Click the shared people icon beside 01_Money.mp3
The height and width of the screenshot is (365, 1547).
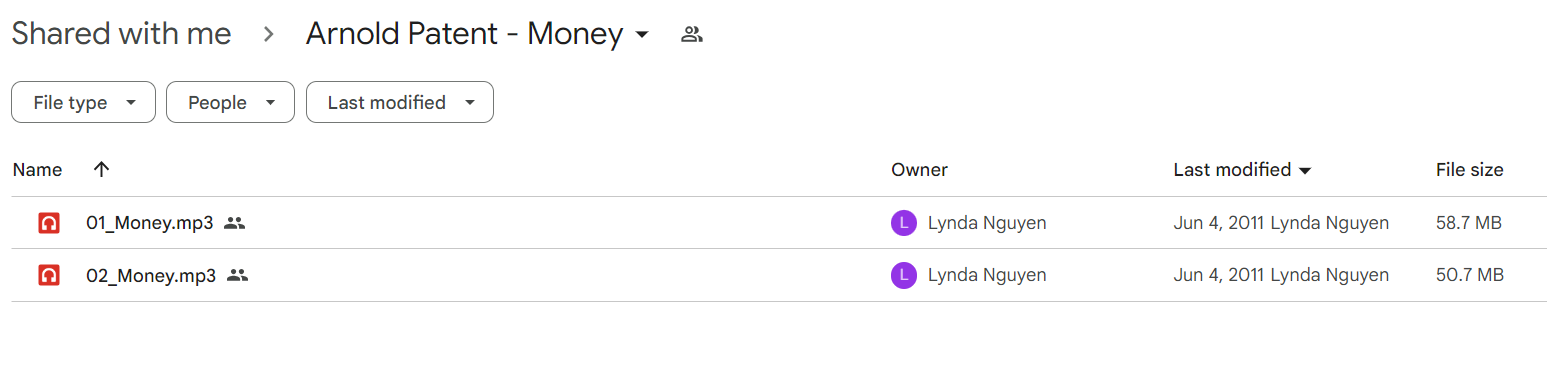click(234, 223)
